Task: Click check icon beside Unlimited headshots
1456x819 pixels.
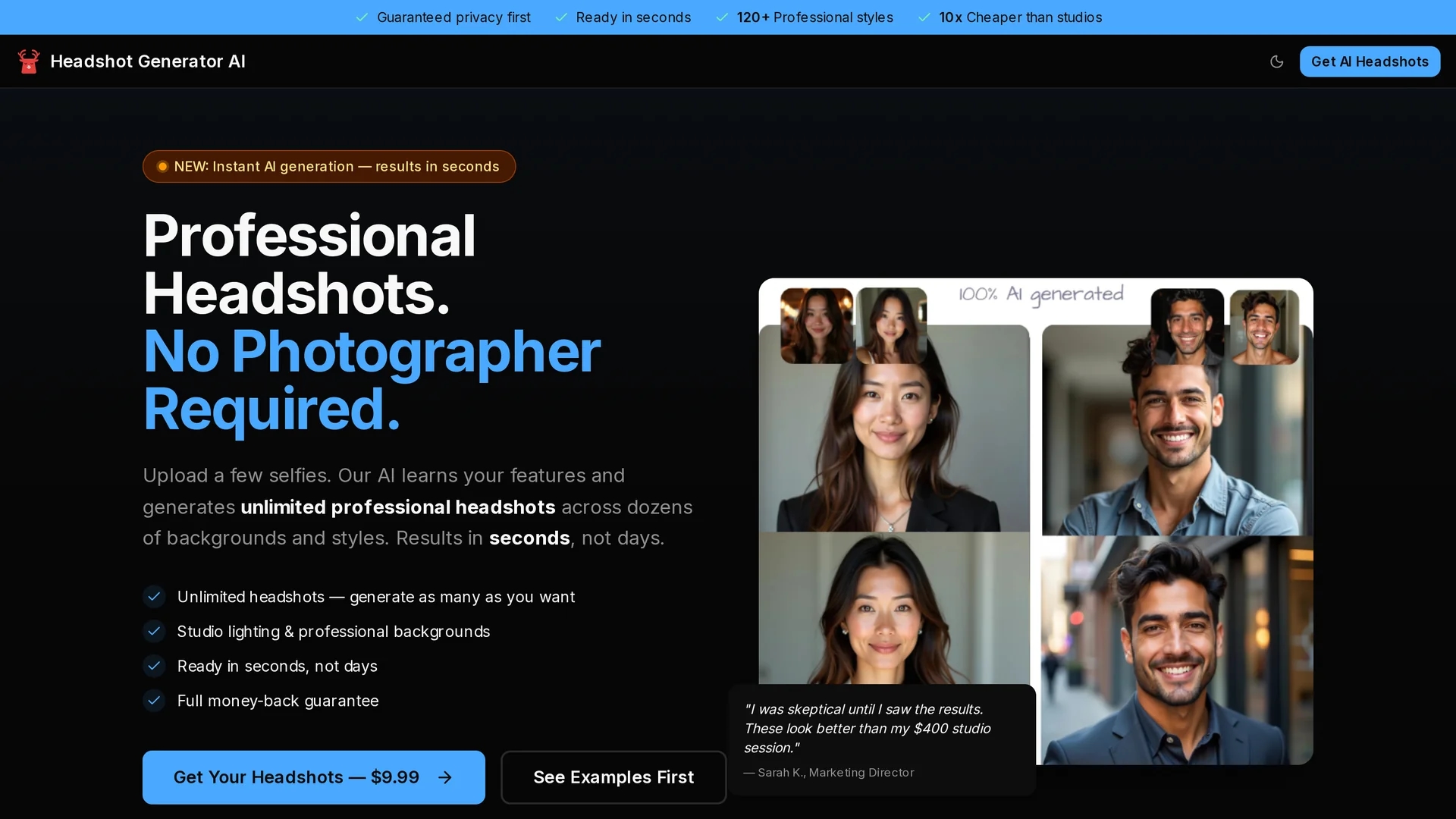Action: (154, 597)
